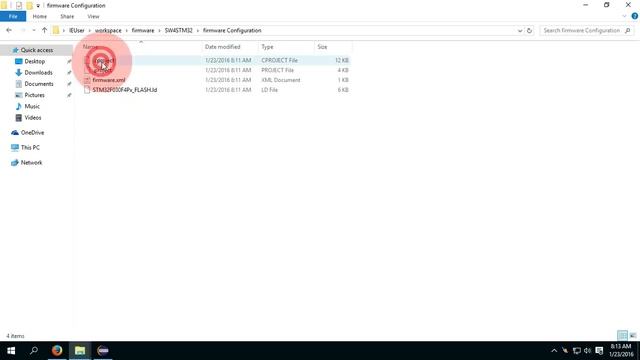
Task: Click the Back navigation arrow
Action: [9, 30]
